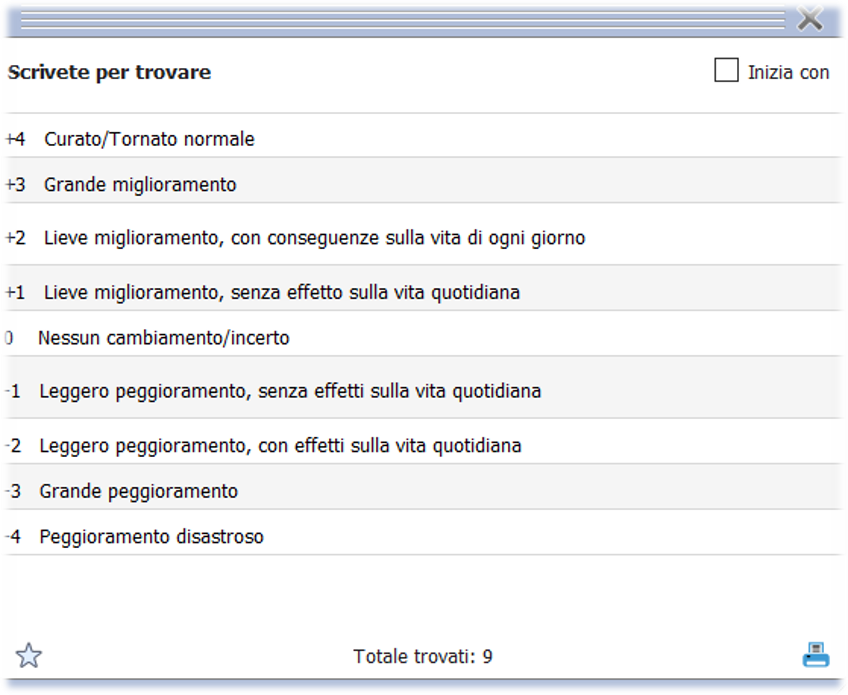Select '+4 Curato/Tornato normale'

point(150,139)
